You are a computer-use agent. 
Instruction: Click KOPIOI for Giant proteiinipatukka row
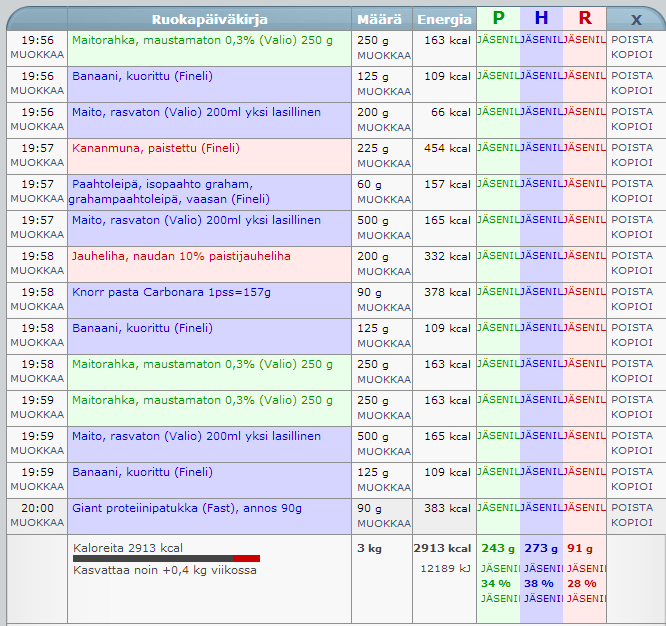click(x=632, y=522)
